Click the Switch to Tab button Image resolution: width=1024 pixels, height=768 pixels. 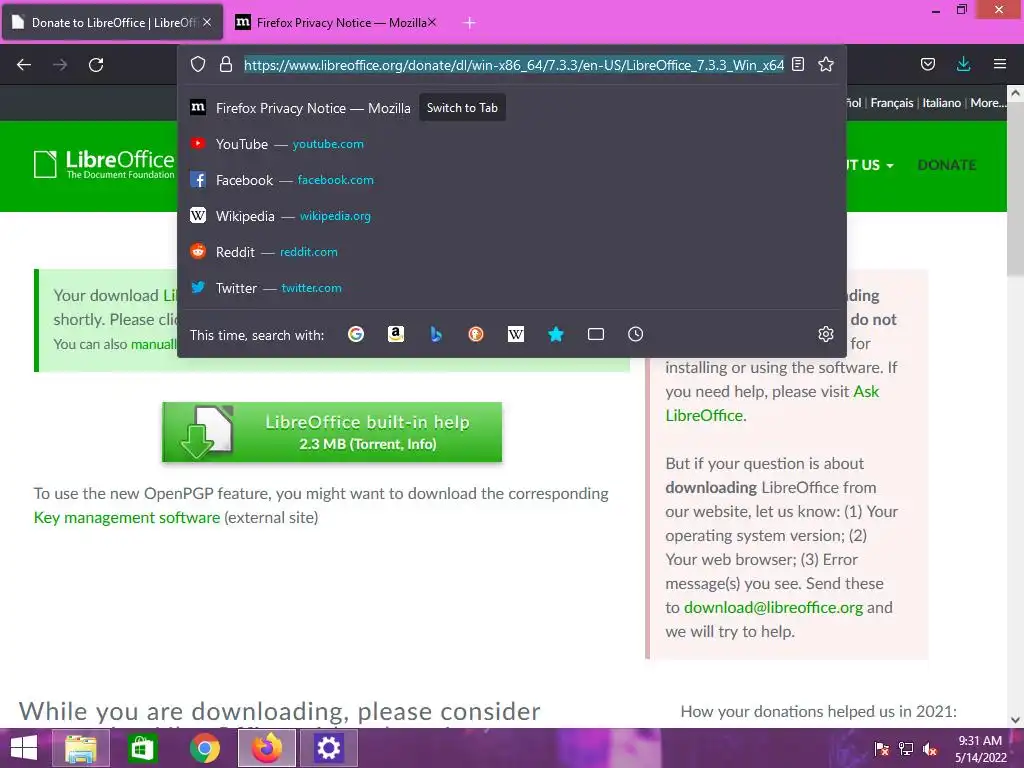click(x=462, y=108)
